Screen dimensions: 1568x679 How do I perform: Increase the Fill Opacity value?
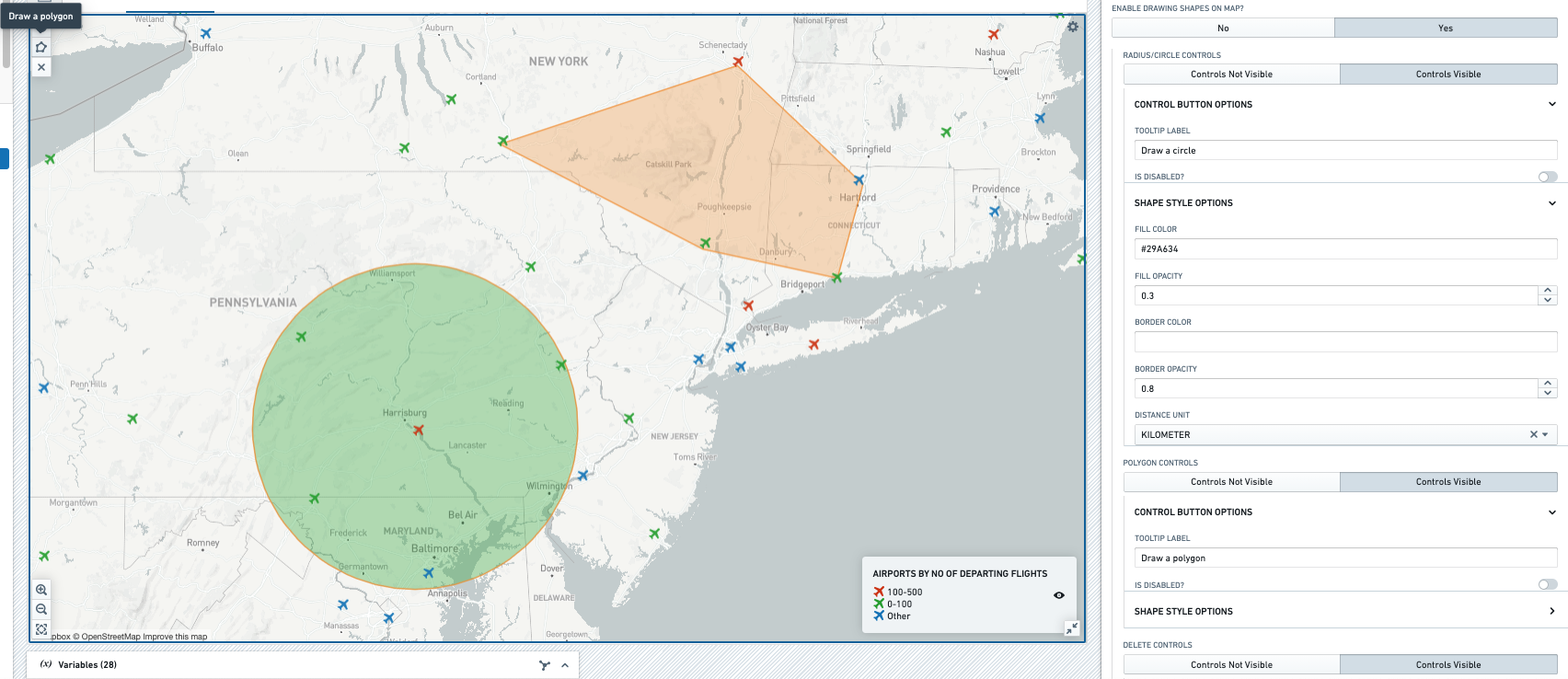point(1548,291)
